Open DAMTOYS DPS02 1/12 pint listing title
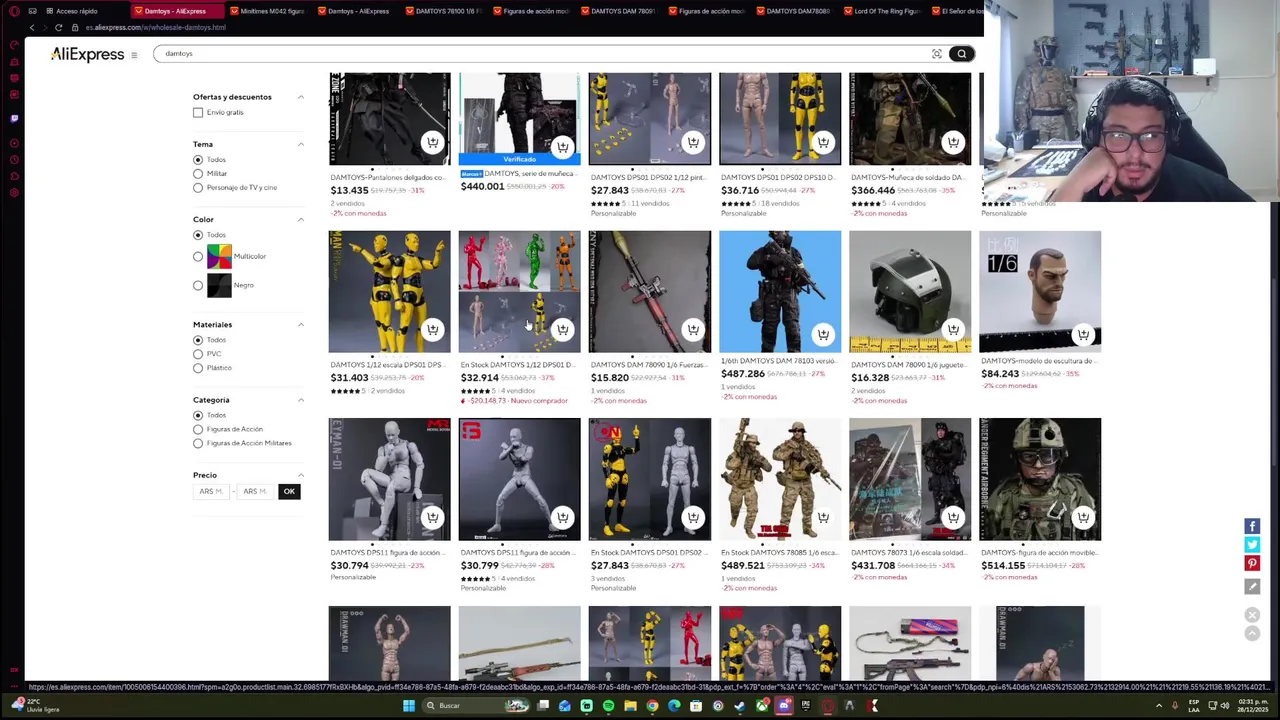 click(x=648, y=178)
